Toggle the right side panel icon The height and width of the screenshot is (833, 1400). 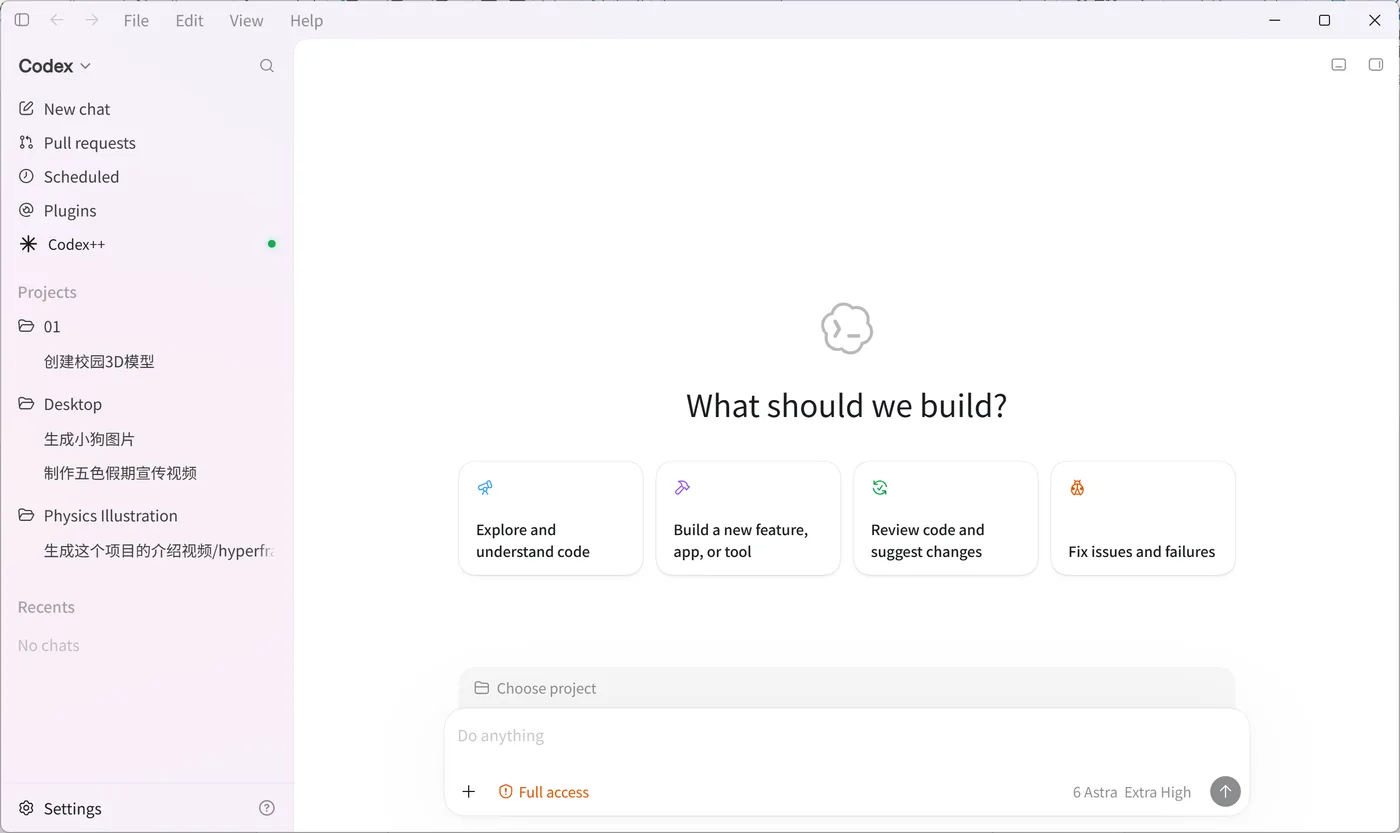(x=1376, y=65)
